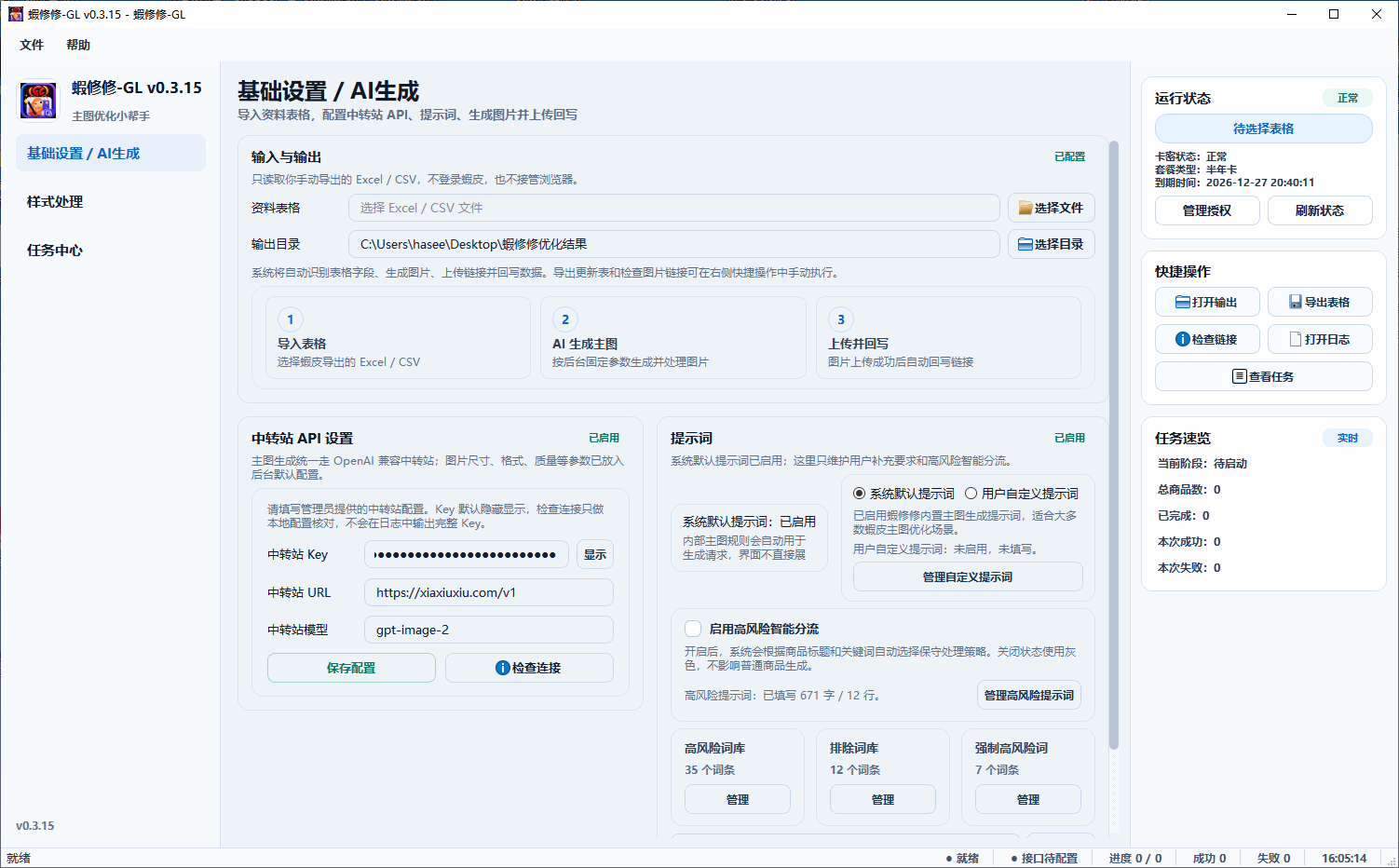This screenshot has width=1399, height=868.
Task: Click the 中转站 URL field
Action: (489, 592)
